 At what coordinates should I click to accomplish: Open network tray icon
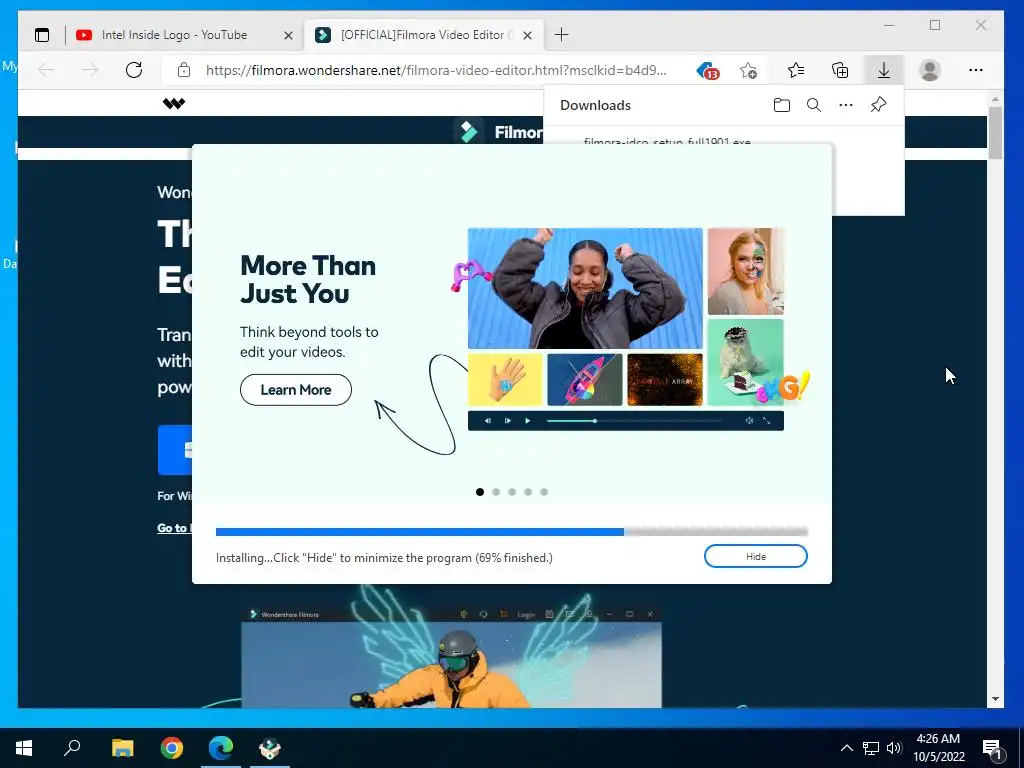[871, 748]
